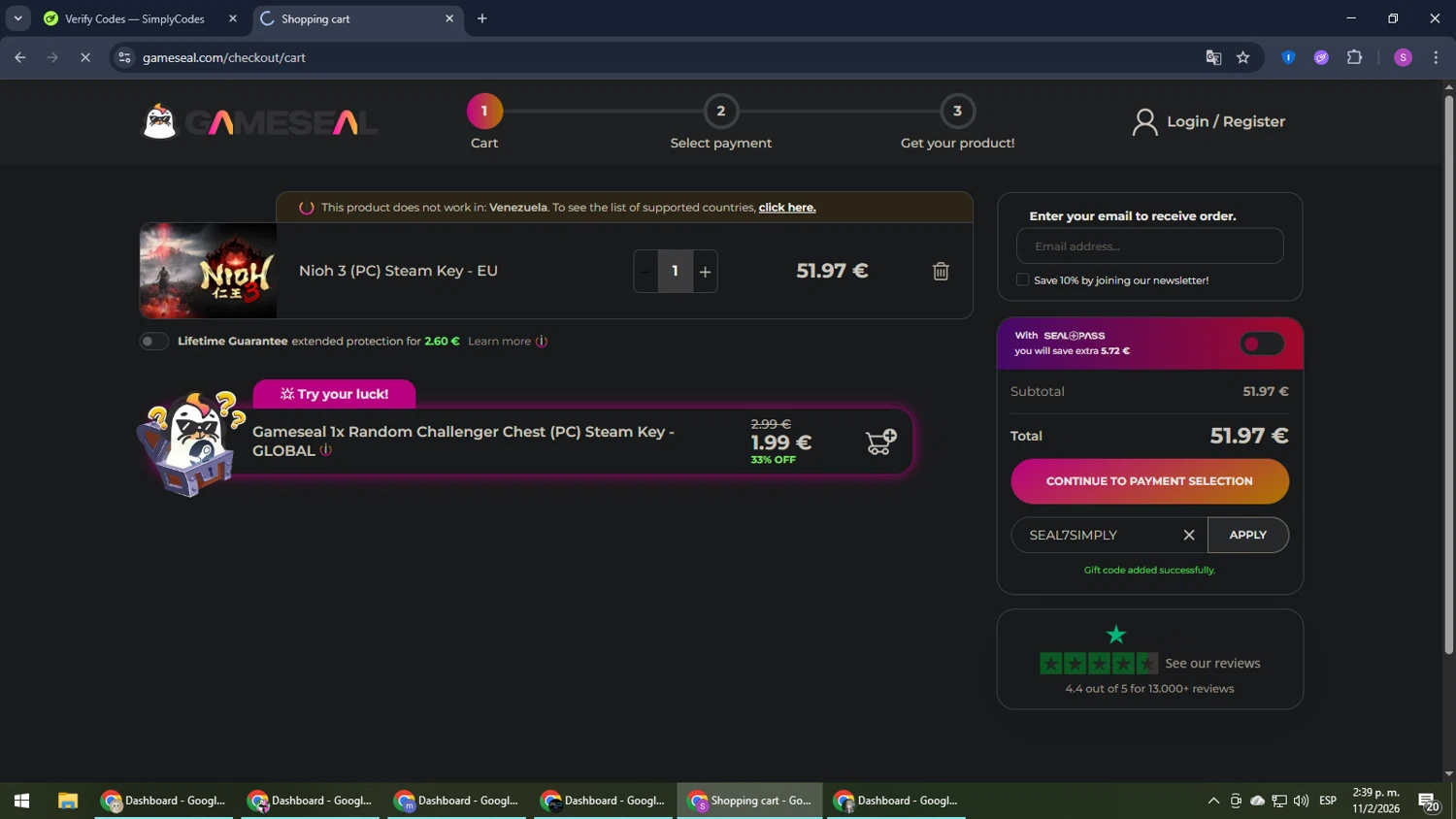Open 'click here' supported countries link
Viewport: 1456px width, 819px height.
[787, 208]
